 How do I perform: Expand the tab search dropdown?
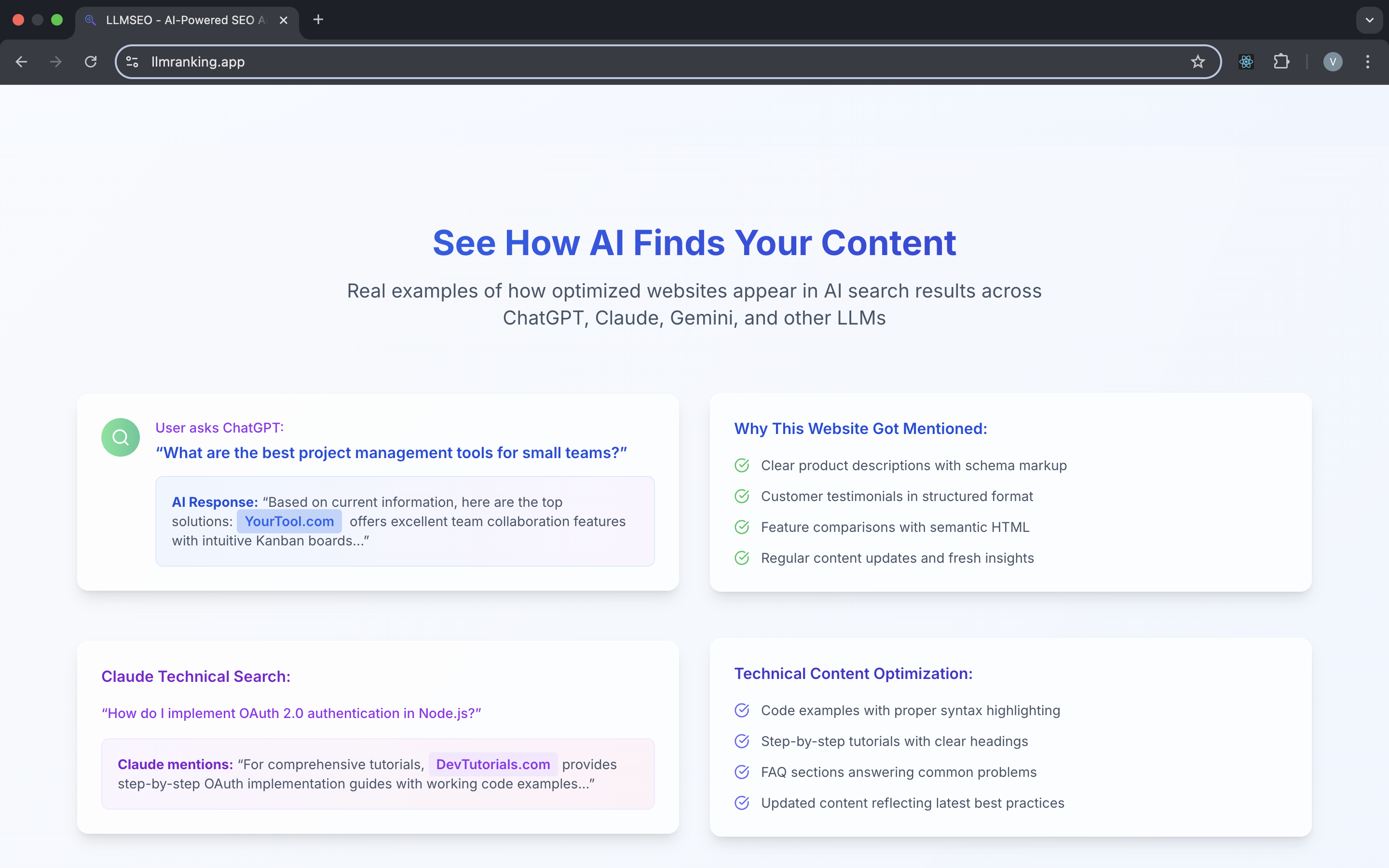coord(1370,20)
